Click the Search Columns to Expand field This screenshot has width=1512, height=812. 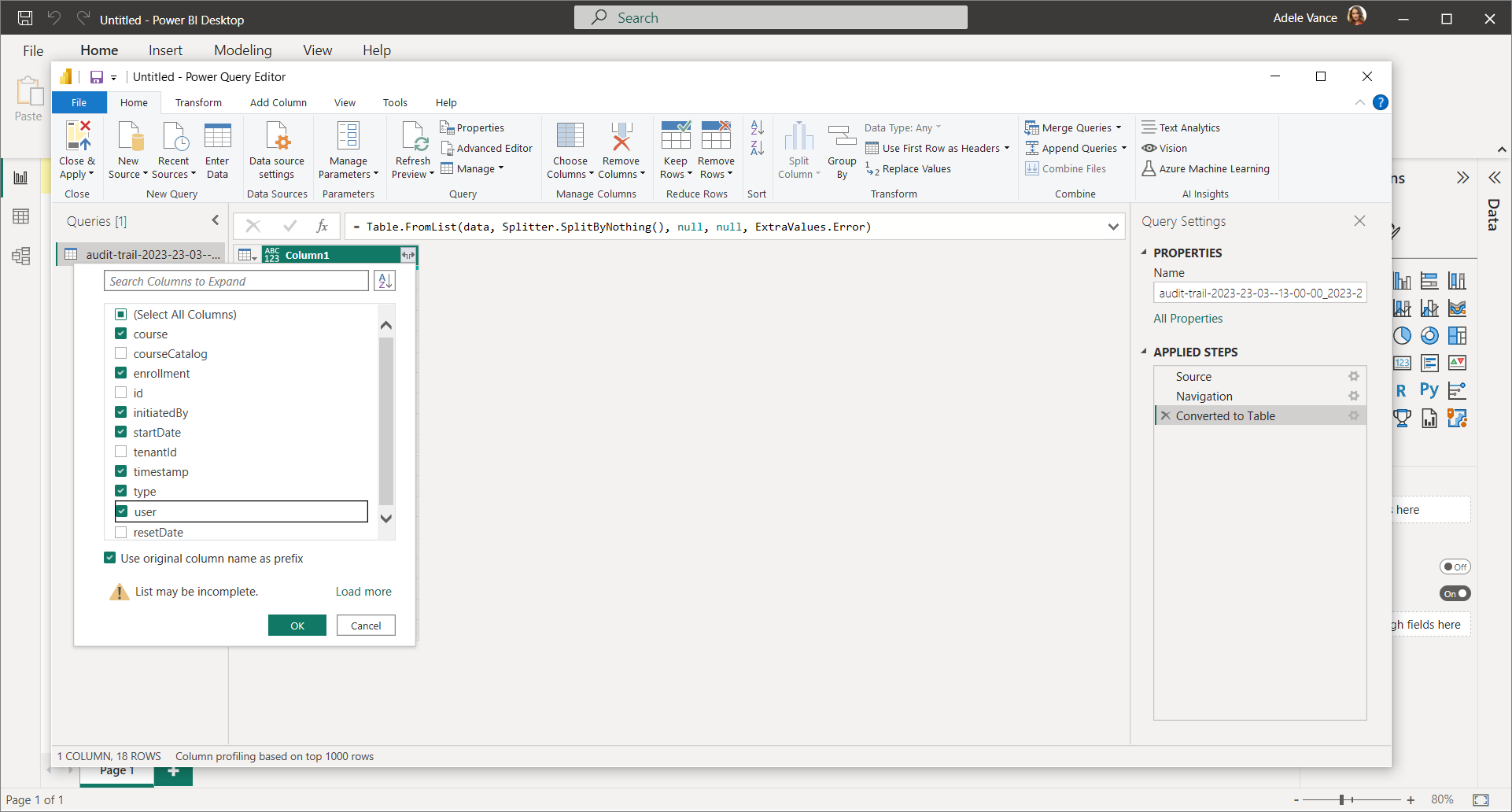[236, 281]
